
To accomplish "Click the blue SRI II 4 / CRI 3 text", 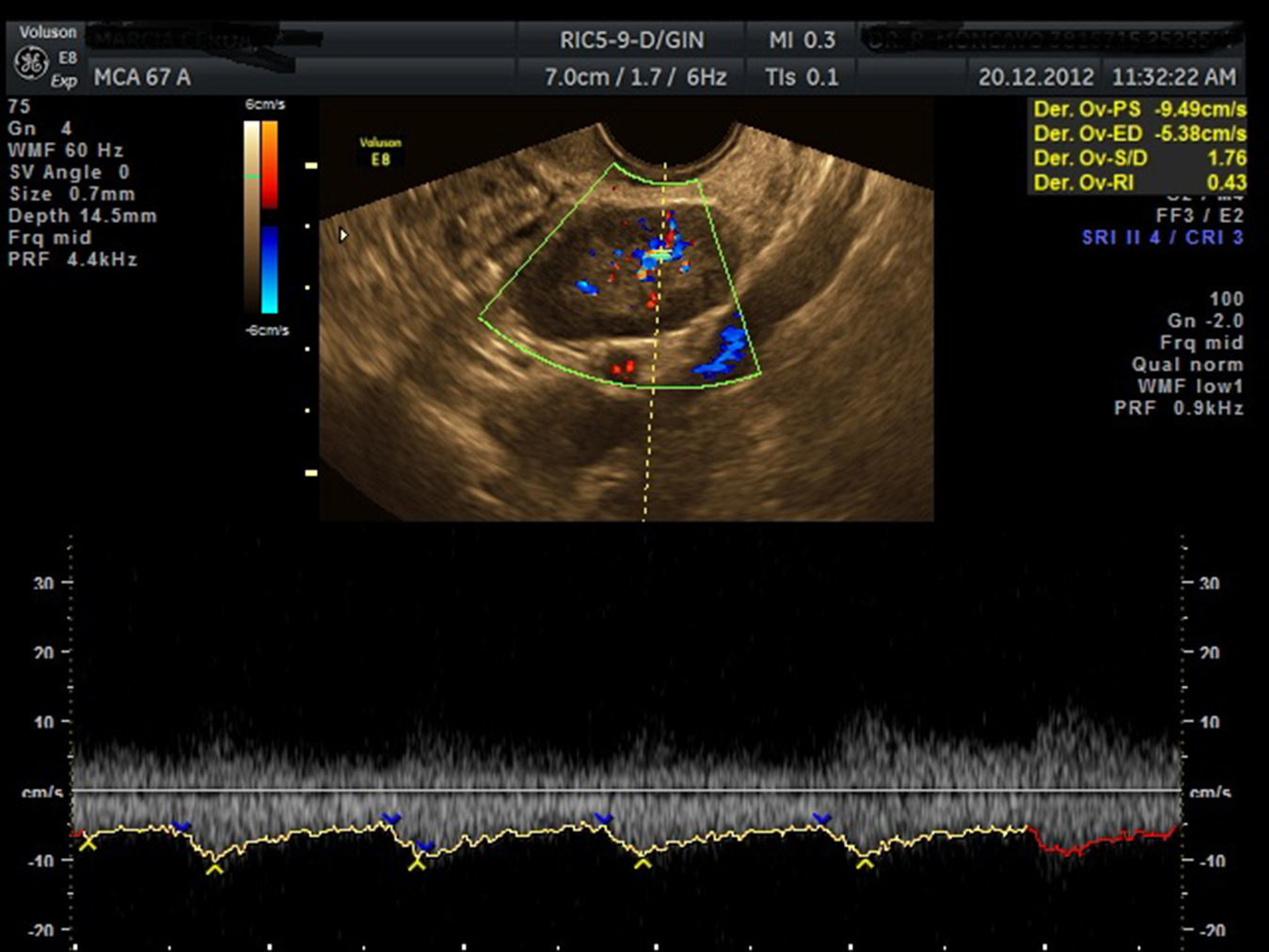I will pos(1162,237).
